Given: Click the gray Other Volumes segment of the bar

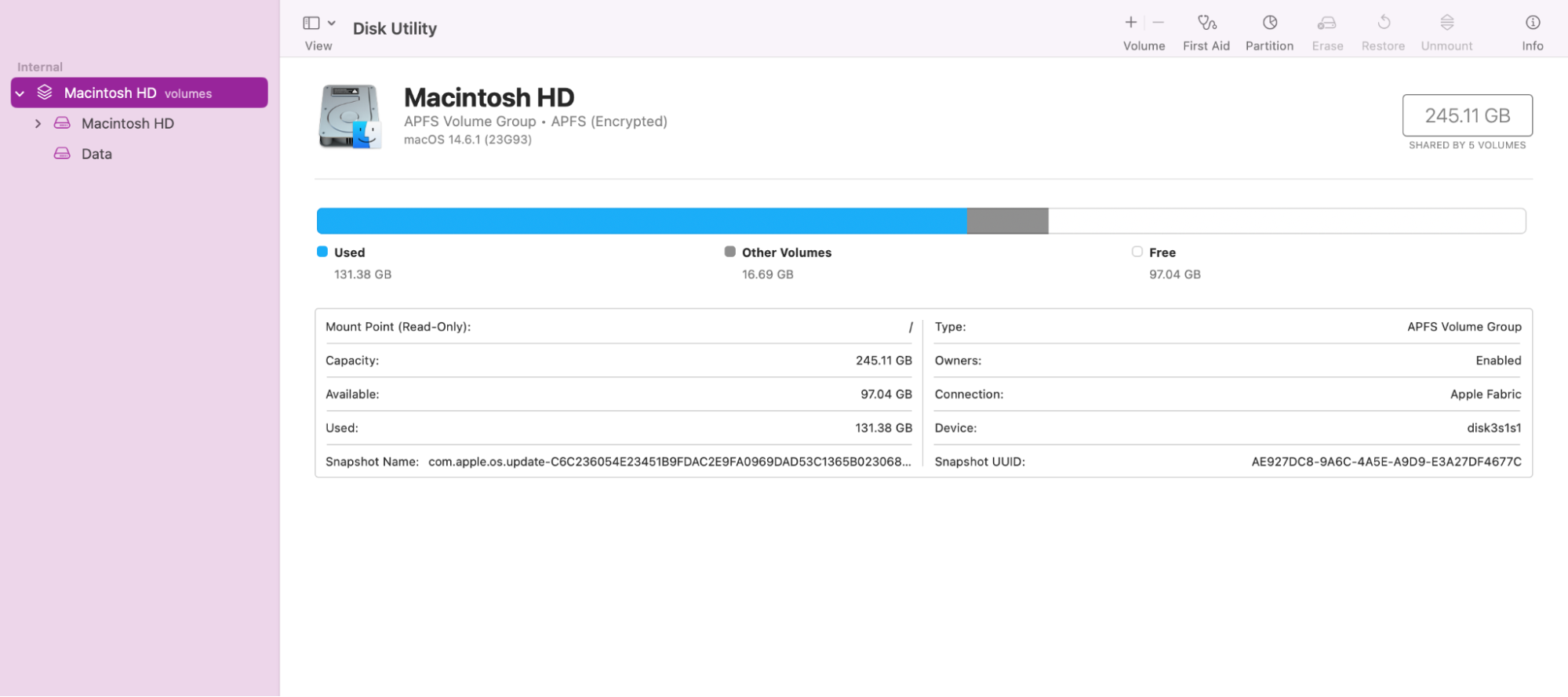Looking at the screenshot, I should coord(1008,221).
